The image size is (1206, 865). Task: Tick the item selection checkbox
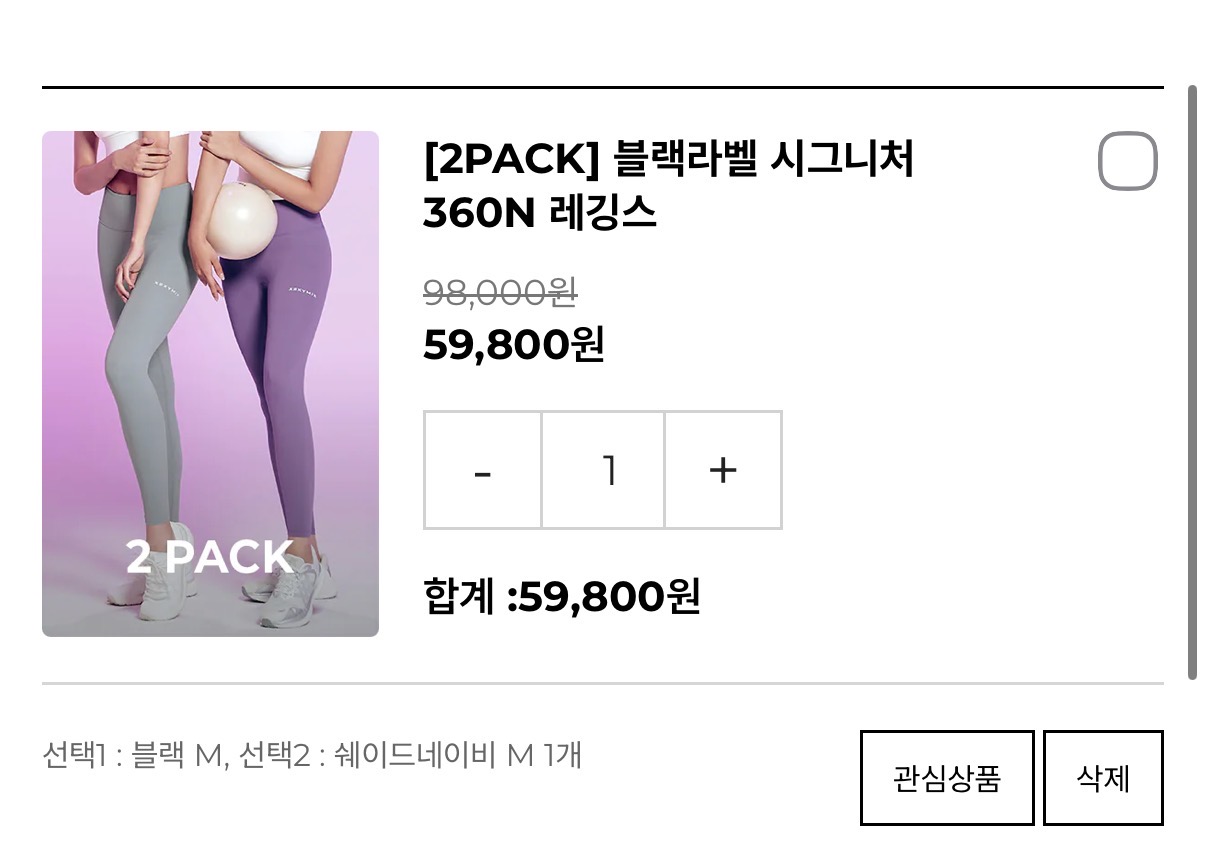pyautogui.click(x=1128, y=161)
